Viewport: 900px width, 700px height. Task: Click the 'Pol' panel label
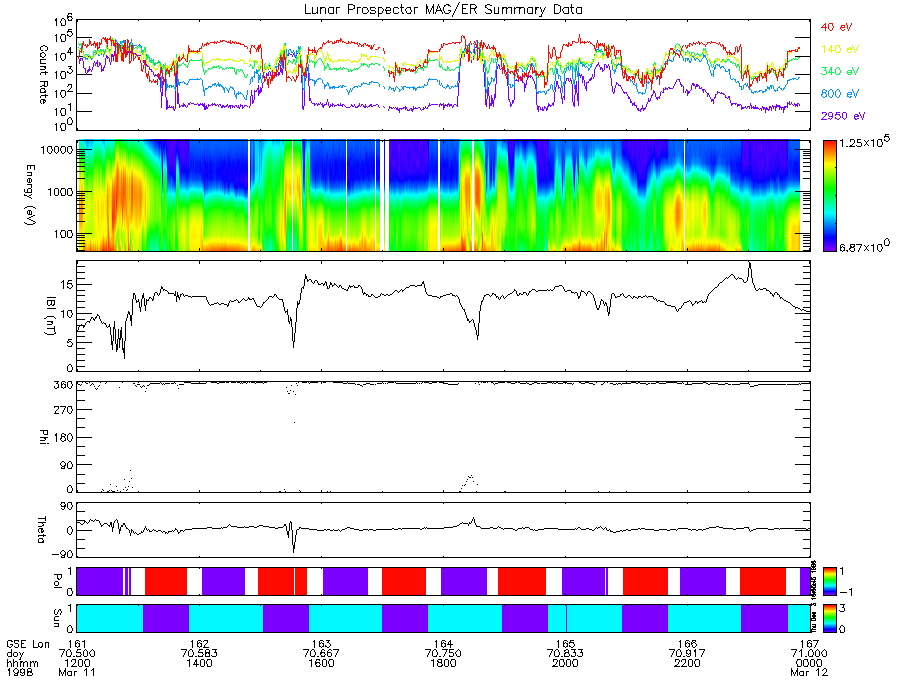(57, 581)
